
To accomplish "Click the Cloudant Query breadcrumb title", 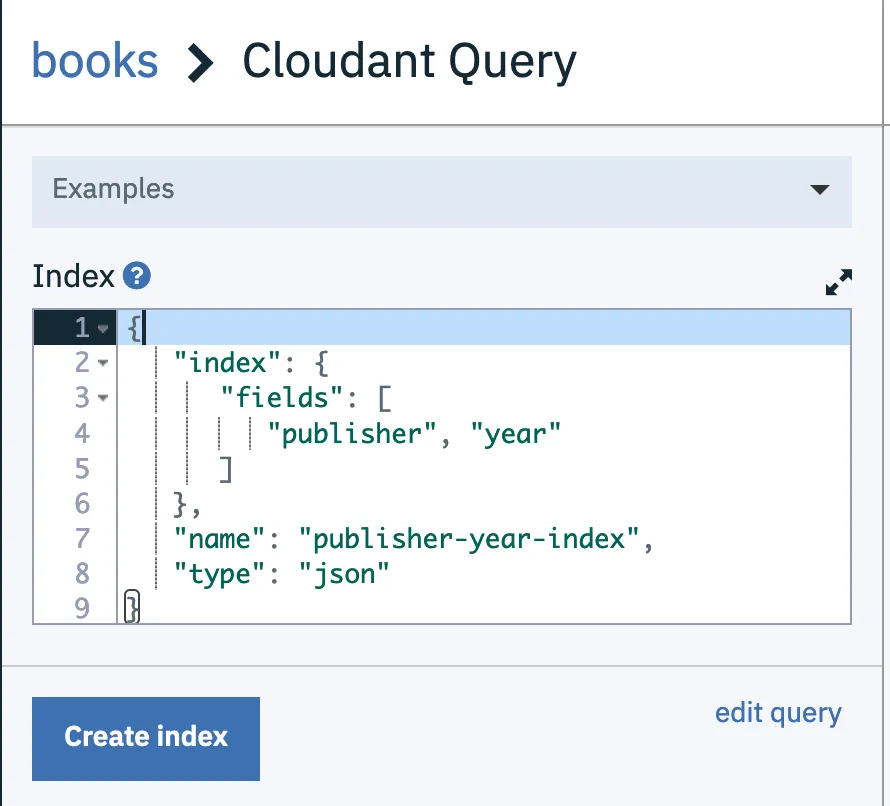I will (x=409, y=62).
